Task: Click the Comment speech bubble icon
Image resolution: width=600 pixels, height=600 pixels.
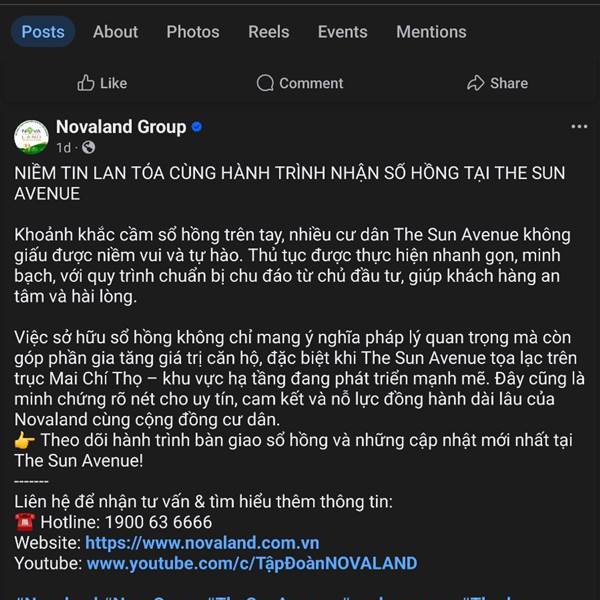Action: point(265,83)
